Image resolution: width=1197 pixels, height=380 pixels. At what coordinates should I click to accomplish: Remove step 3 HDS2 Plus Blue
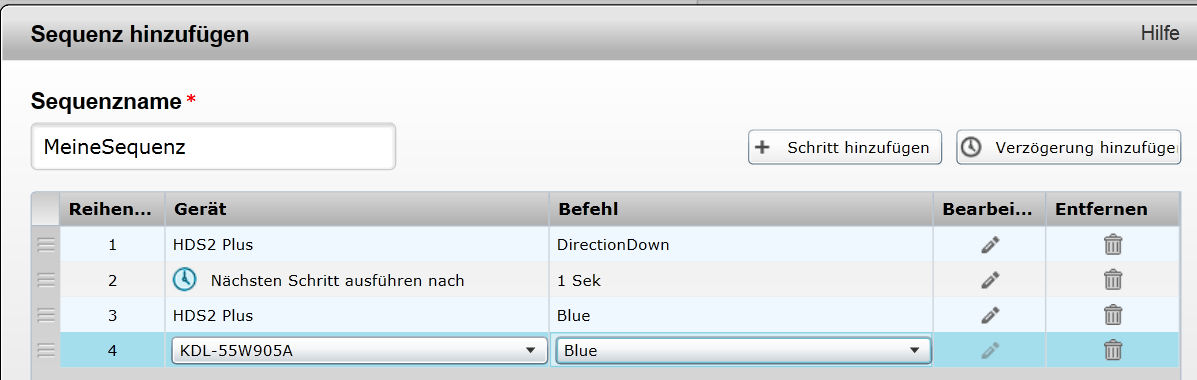(1113, 315)
